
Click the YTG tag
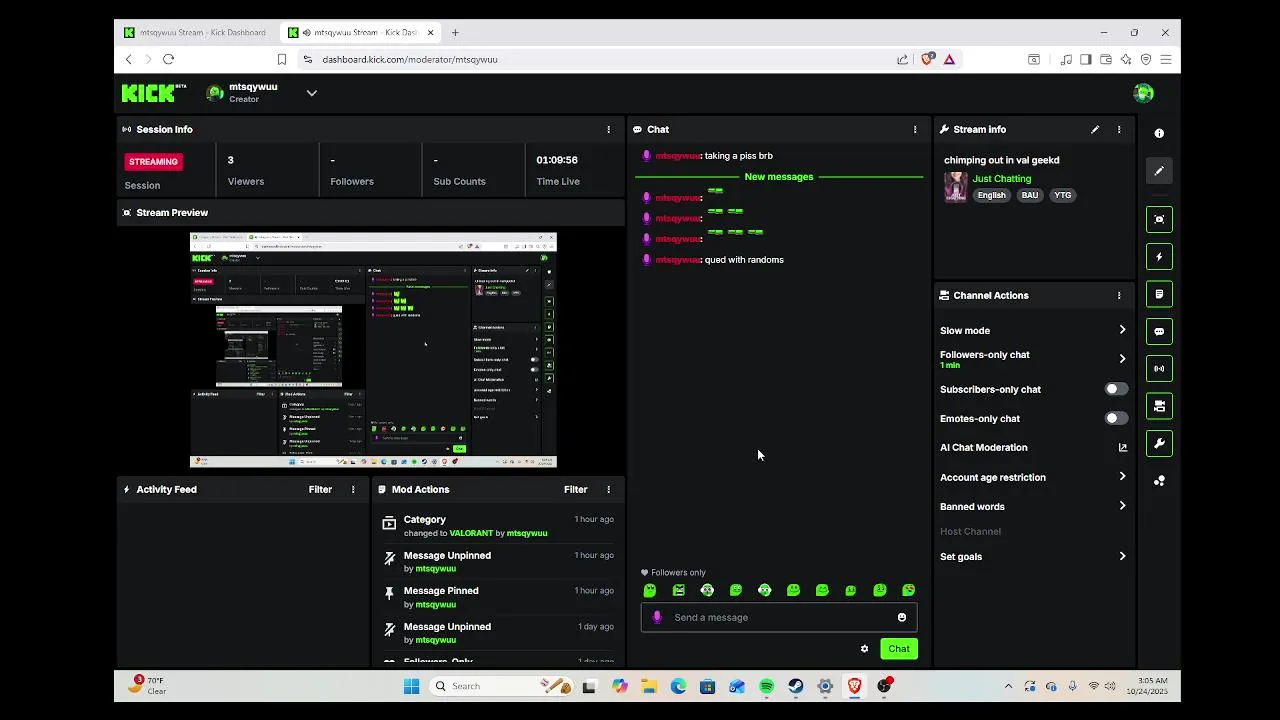(x=1063, y=195)
